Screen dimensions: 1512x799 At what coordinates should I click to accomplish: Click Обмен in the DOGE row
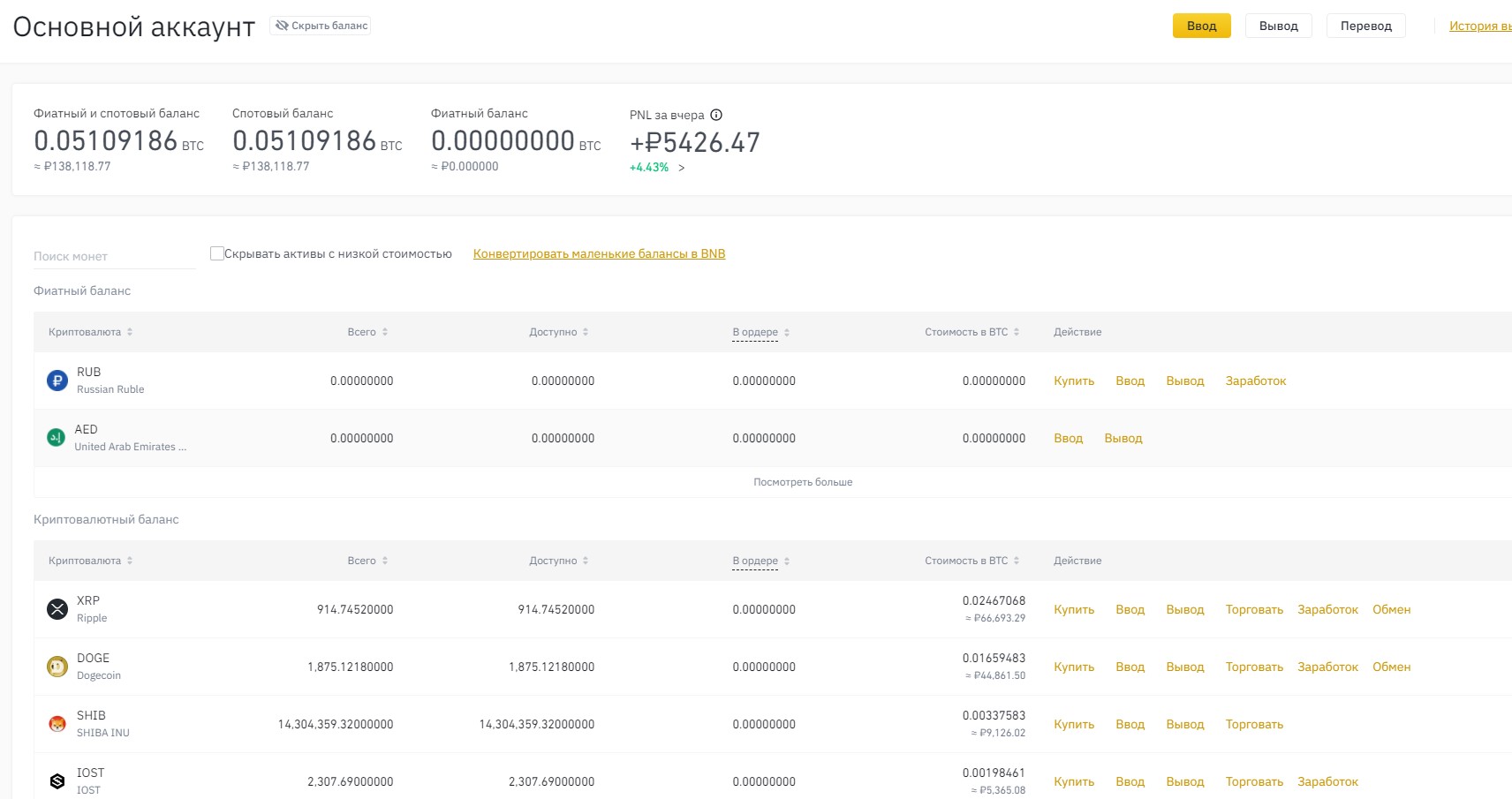(x=1391, y=667)
